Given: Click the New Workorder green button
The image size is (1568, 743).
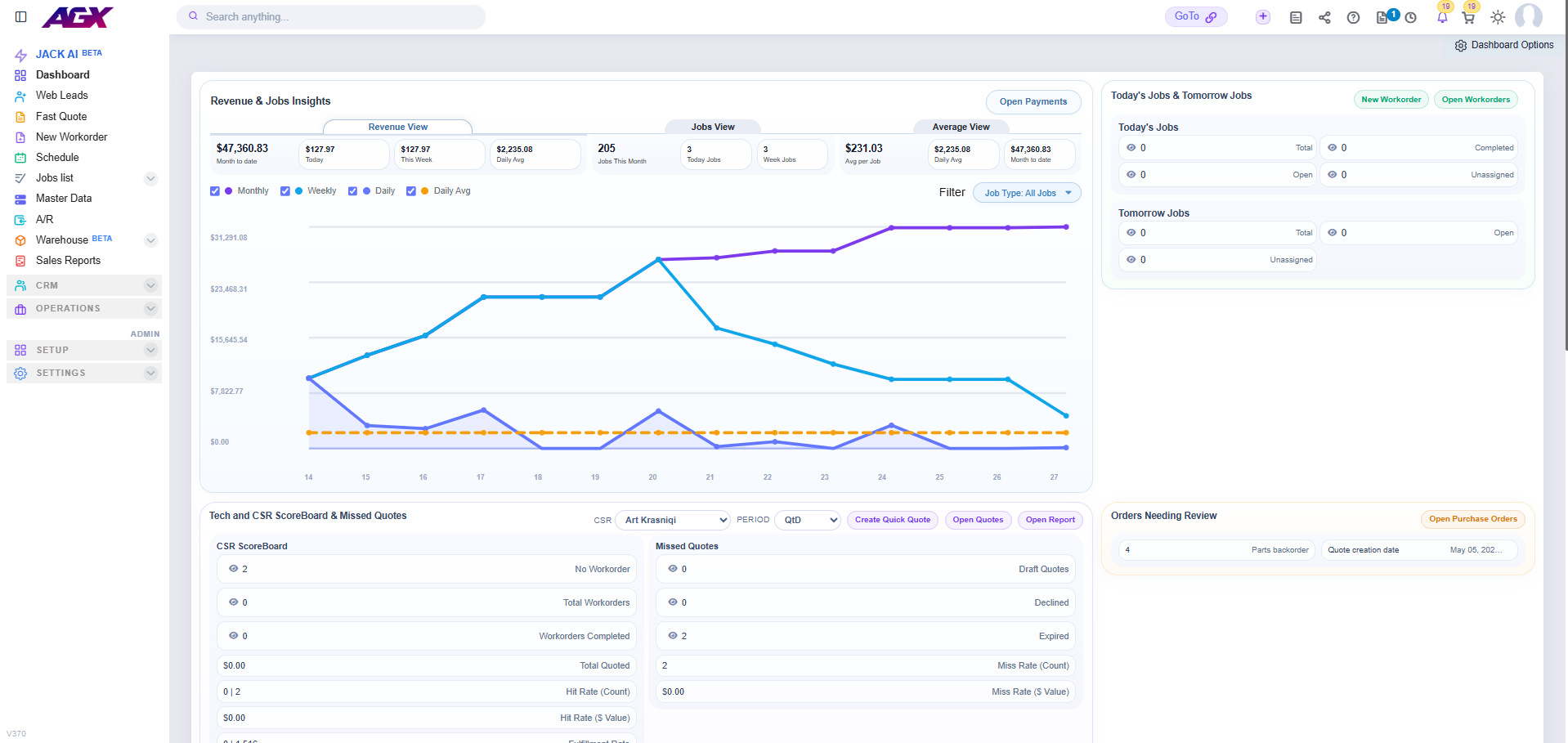Looking at the screenshot, I should point(1391,100).
